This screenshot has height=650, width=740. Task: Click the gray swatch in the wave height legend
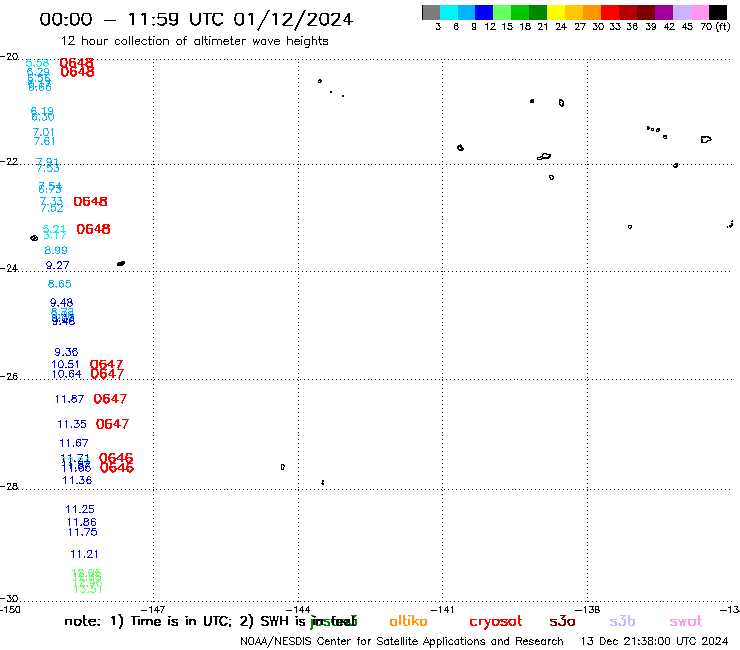(x=431, y=12)
